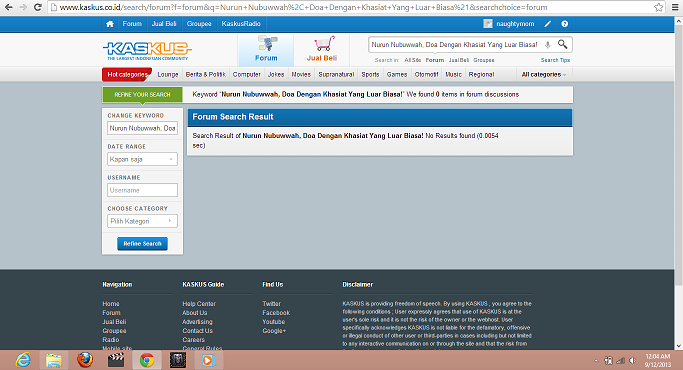
Task: Open Date Range Kapan saja dropdown
Action: pos(142,159)
